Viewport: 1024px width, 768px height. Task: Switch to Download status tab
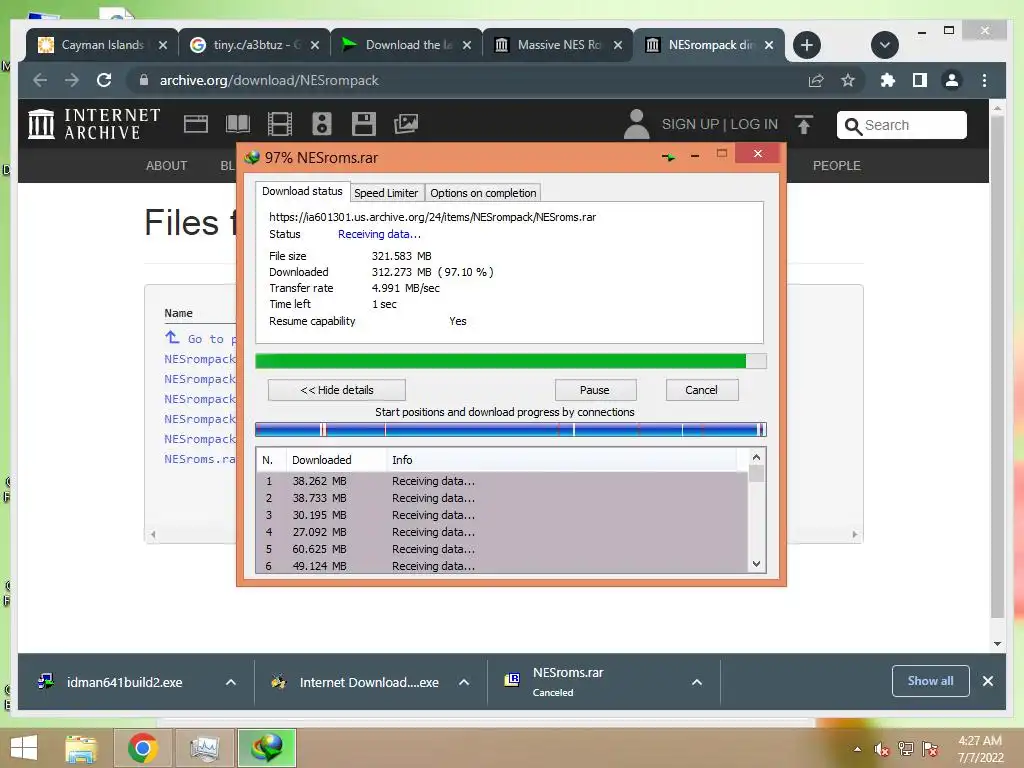coord(302,191)
